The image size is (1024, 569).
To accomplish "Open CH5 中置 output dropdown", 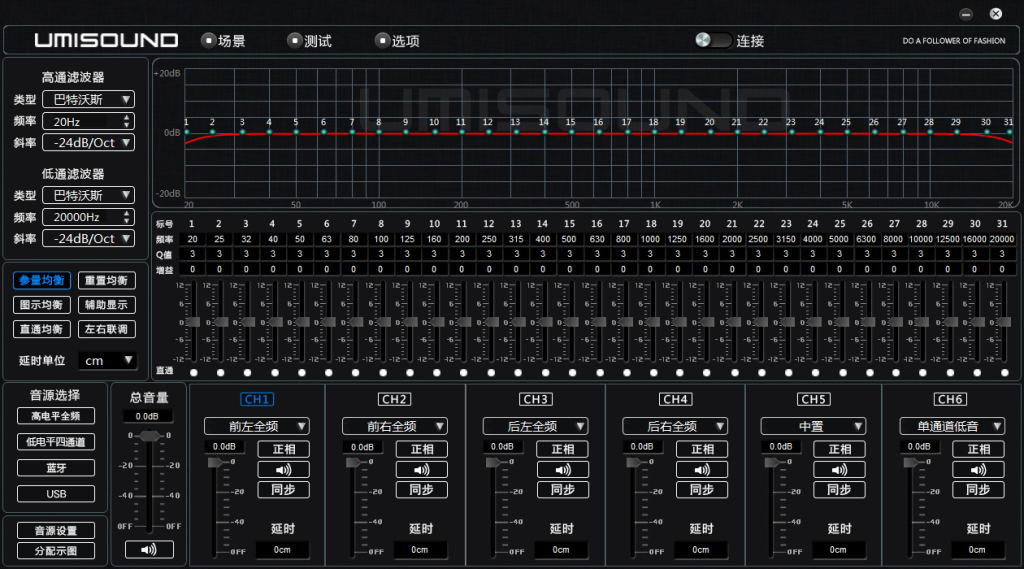I will coord(813,427).
